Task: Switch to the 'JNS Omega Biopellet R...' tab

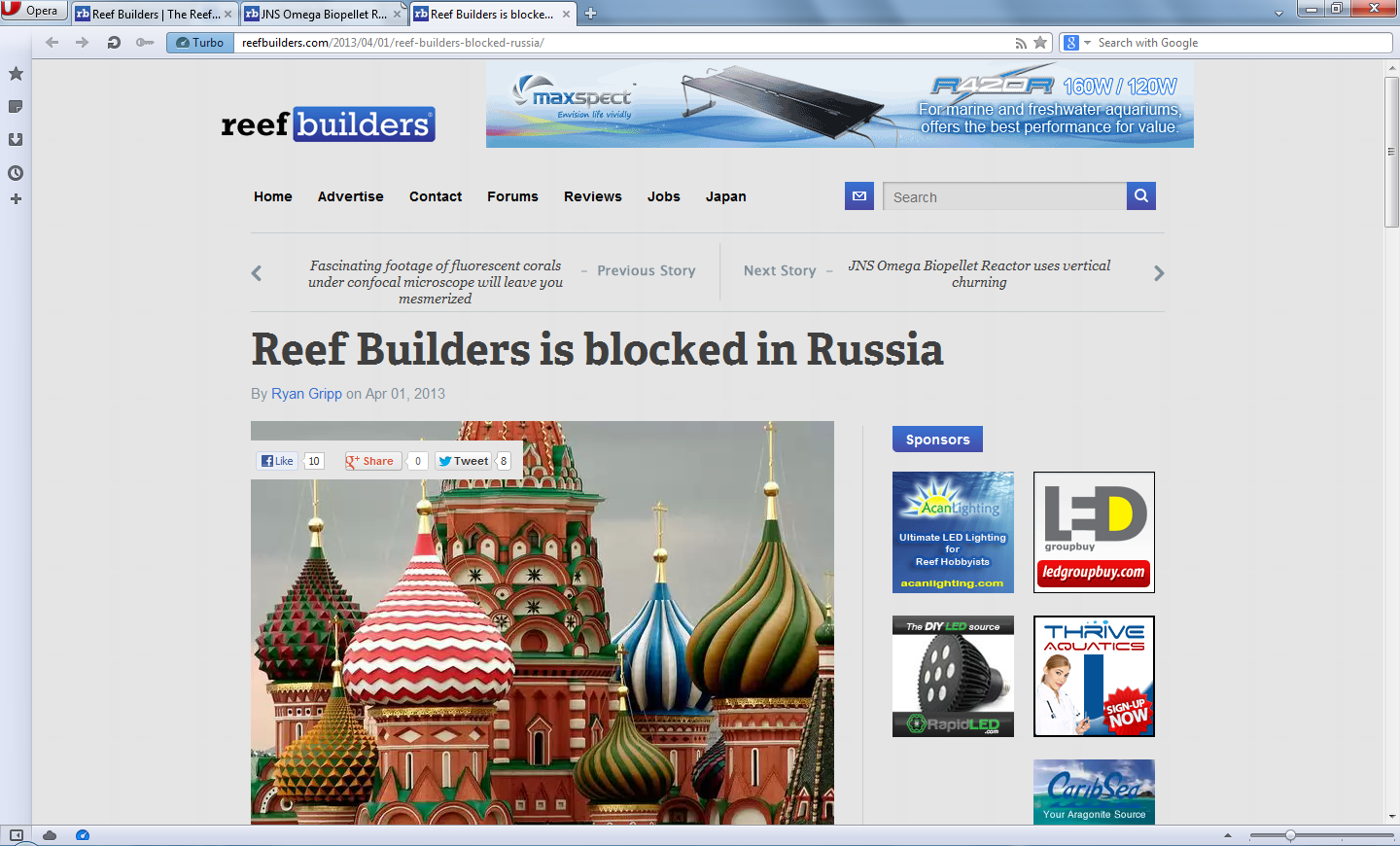Action: click(x=324, y=14)
